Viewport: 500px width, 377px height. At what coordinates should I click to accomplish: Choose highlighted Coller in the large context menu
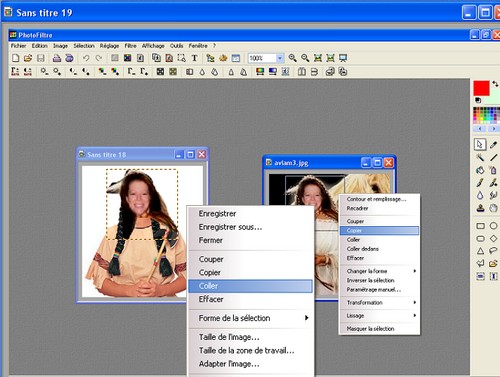250,286
